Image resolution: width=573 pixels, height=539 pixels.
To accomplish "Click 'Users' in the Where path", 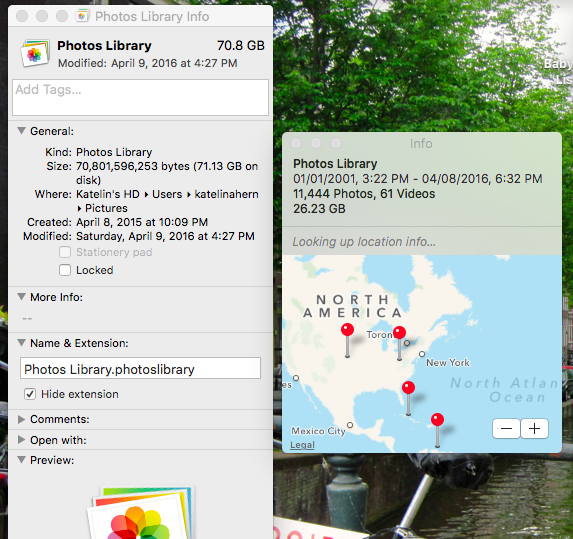I will [167, 194].
